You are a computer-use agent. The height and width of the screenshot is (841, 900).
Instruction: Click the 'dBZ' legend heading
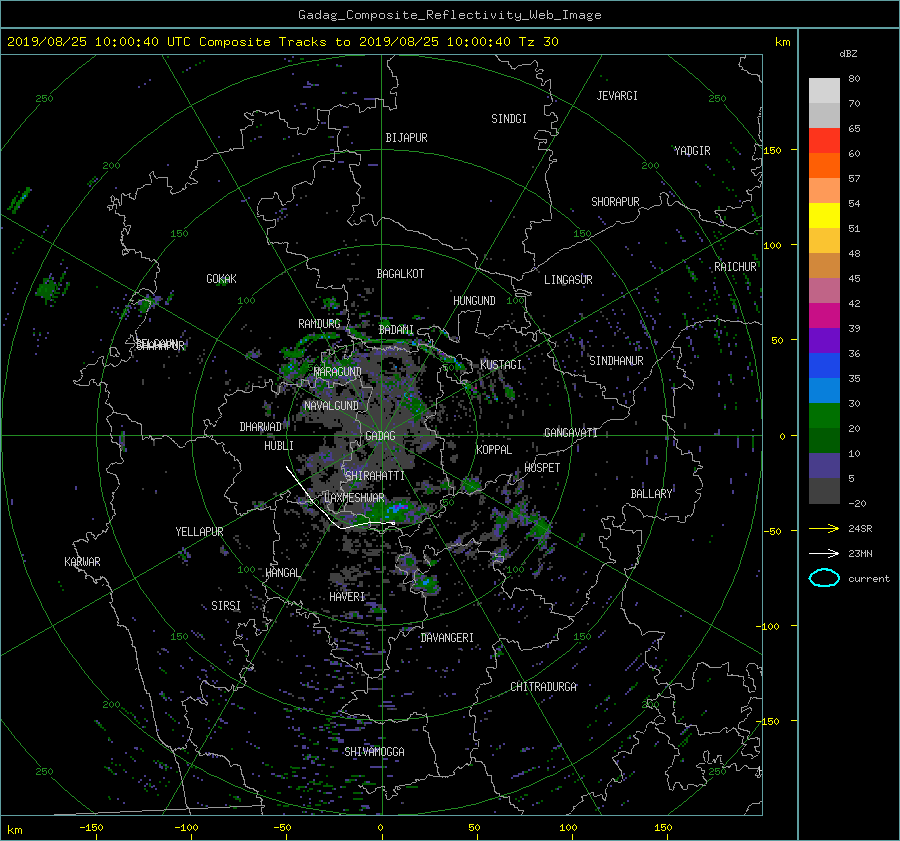pos(848,54)
